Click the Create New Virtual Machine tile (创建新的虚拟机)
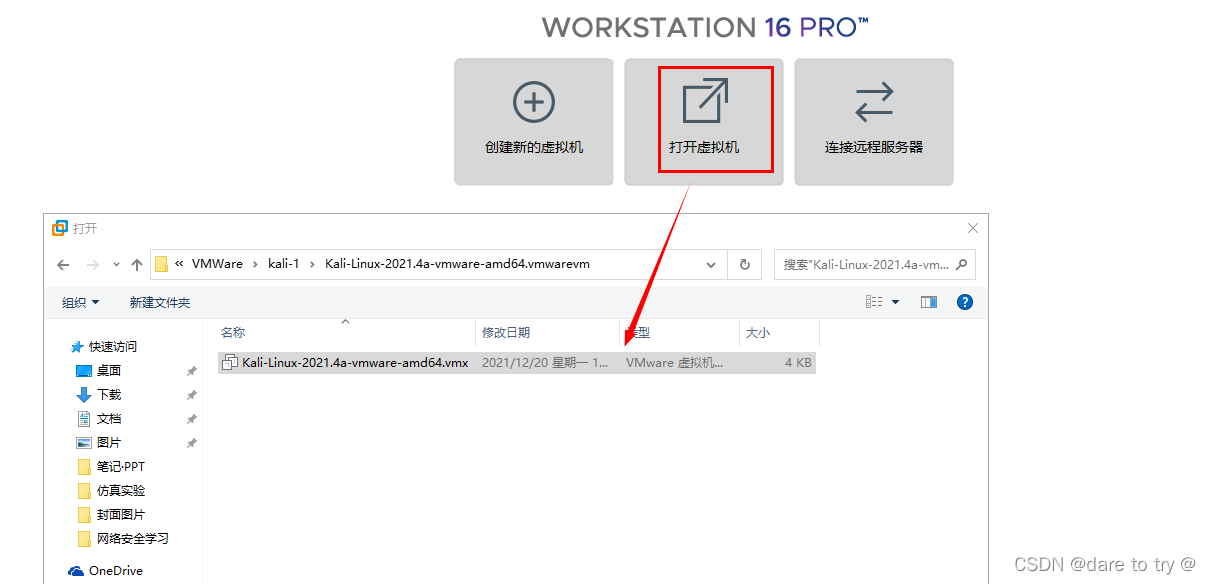Viewport: 1211px width, 584px height. (x=533, y=121)
